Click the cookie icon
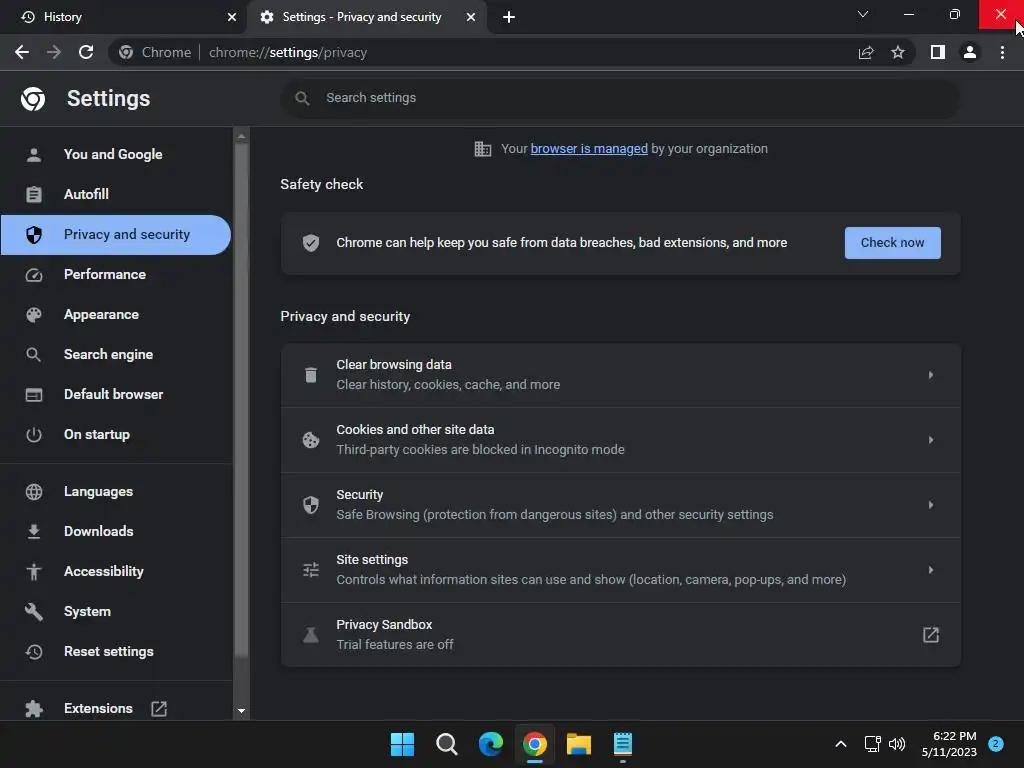Viewport: 1024px width, 768px height. (311, 440)
